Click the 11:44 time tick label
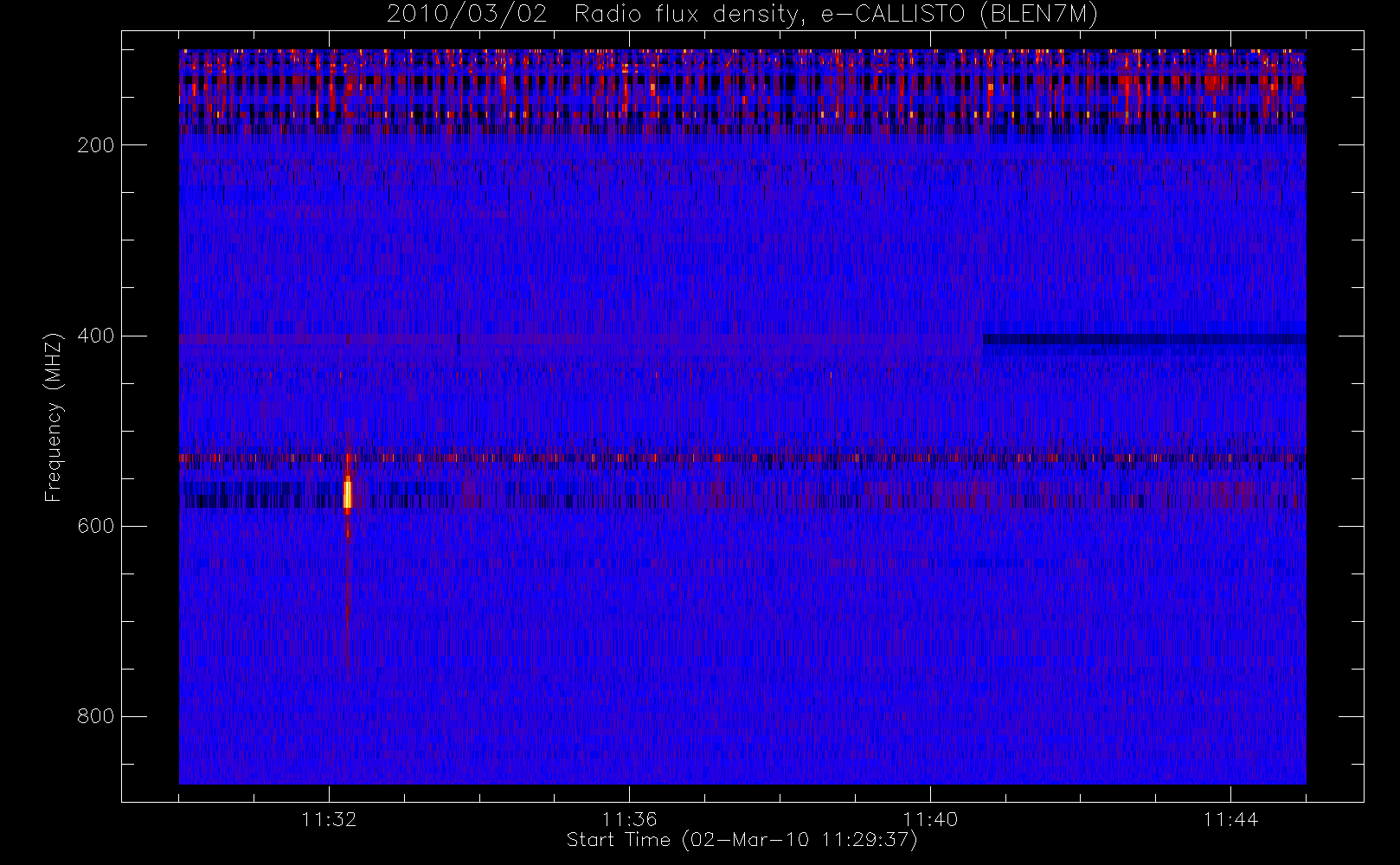 (x=1230, y=819)
